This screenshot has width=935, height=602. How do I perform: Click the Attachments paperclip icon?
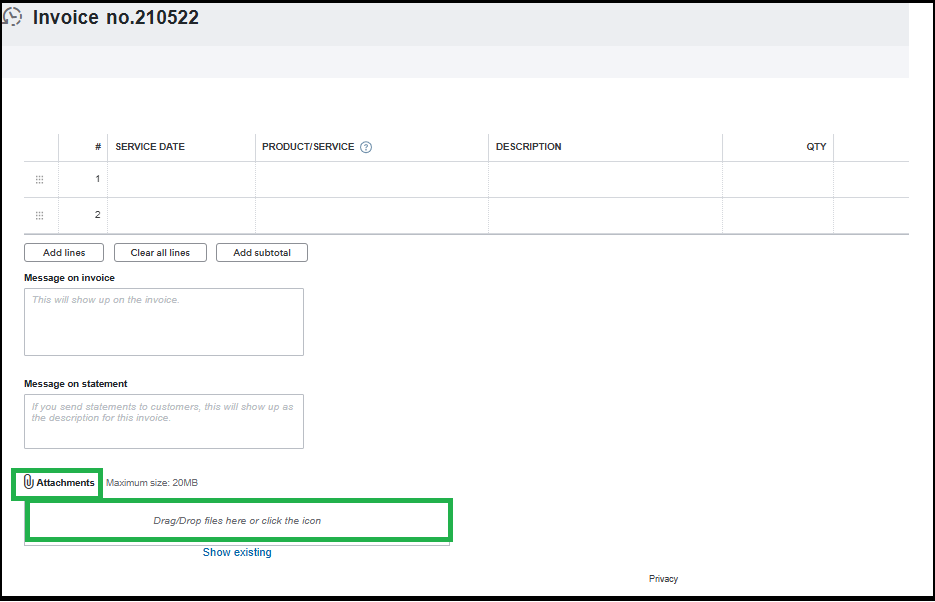point(29,483)
